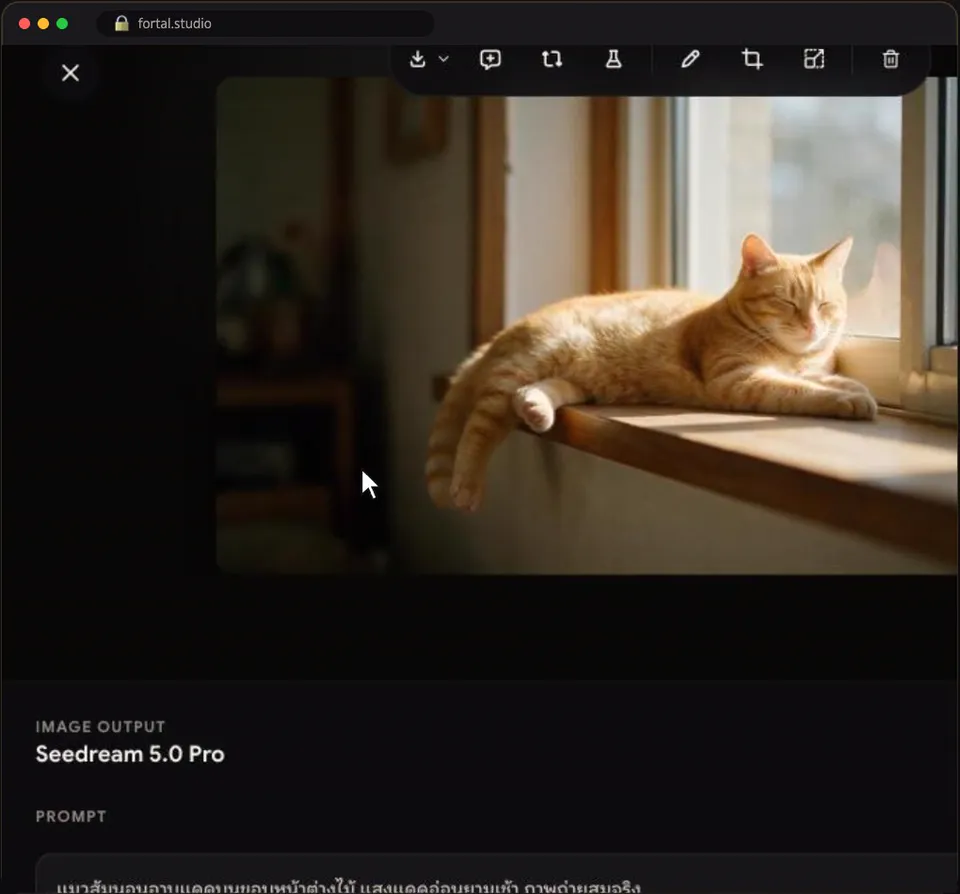Click the upscale expand image icon
The width and height of the screenshot is (960, 894).
point(814,59)
